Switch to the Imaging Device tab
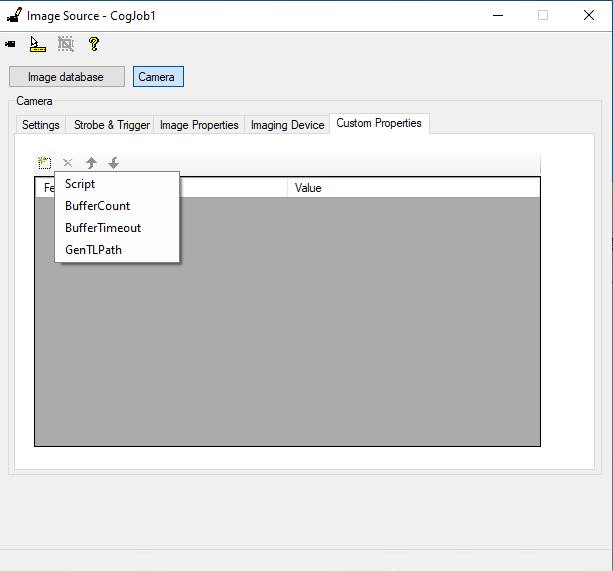Viewport: 613px width, 571px height. [x=287, y=125]
